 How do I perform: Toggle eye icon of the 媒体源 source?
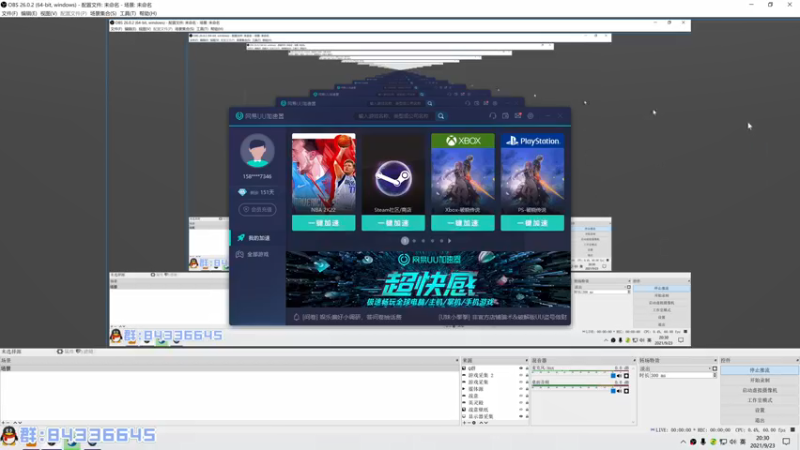[x=521, y=389]
